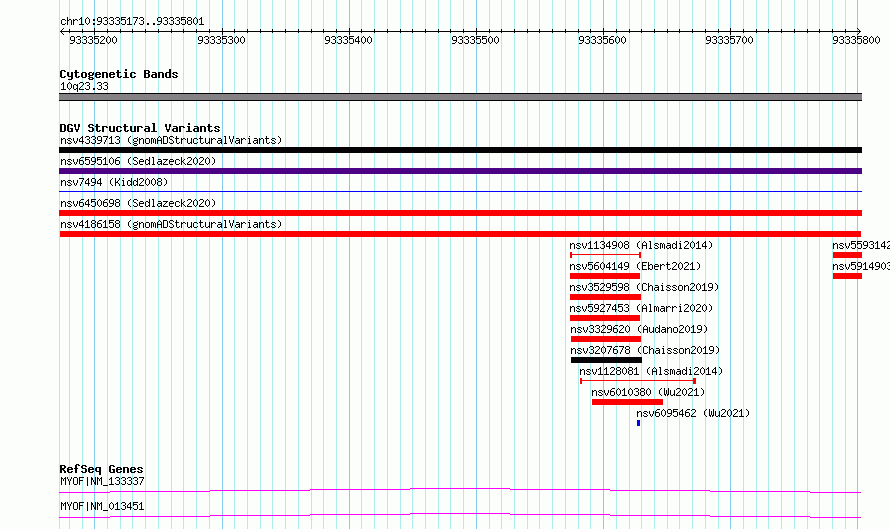The image size is (890, 529).
Task: Click ruler position 93335200
Action: 94,40
